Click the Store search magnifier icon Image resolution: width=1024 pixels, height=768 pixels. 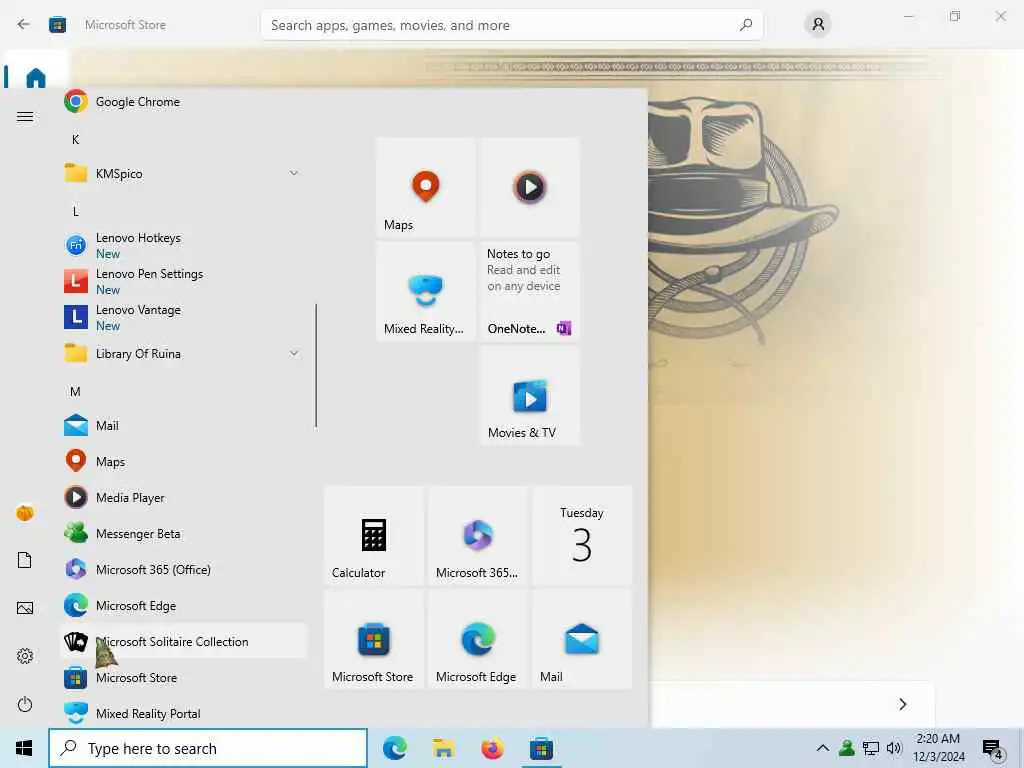click(x=746, y=25)
